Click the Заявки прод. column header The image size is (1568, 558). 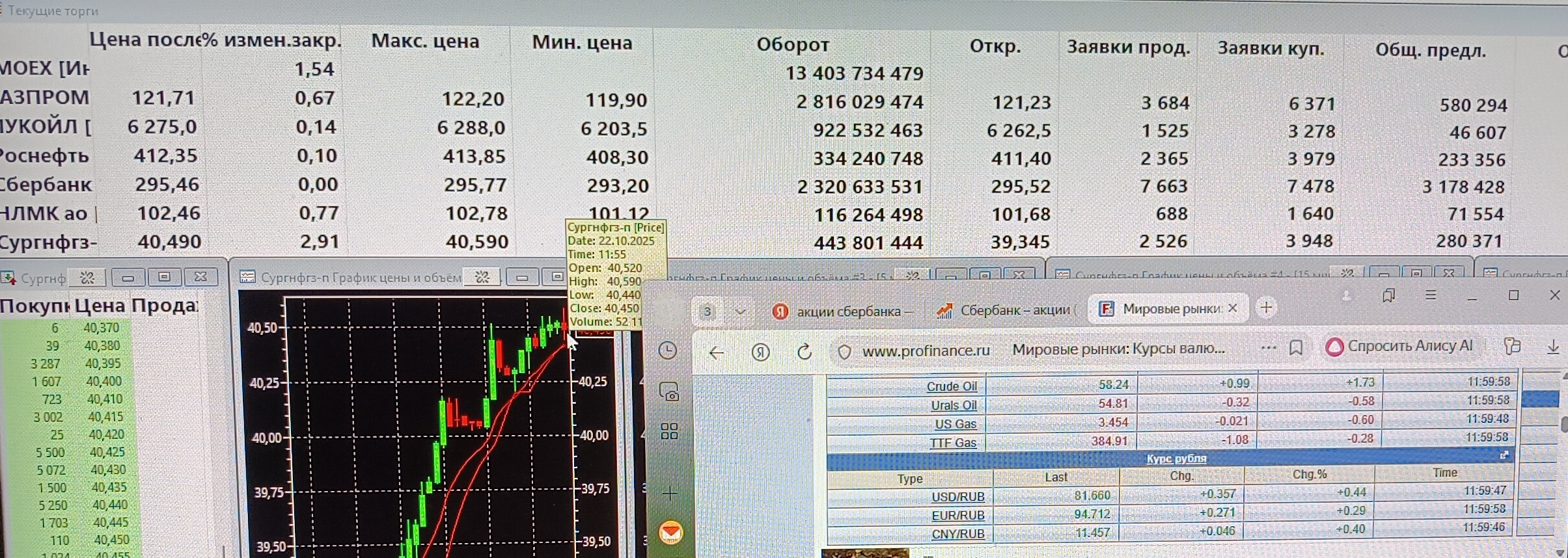coord(1127,47)
